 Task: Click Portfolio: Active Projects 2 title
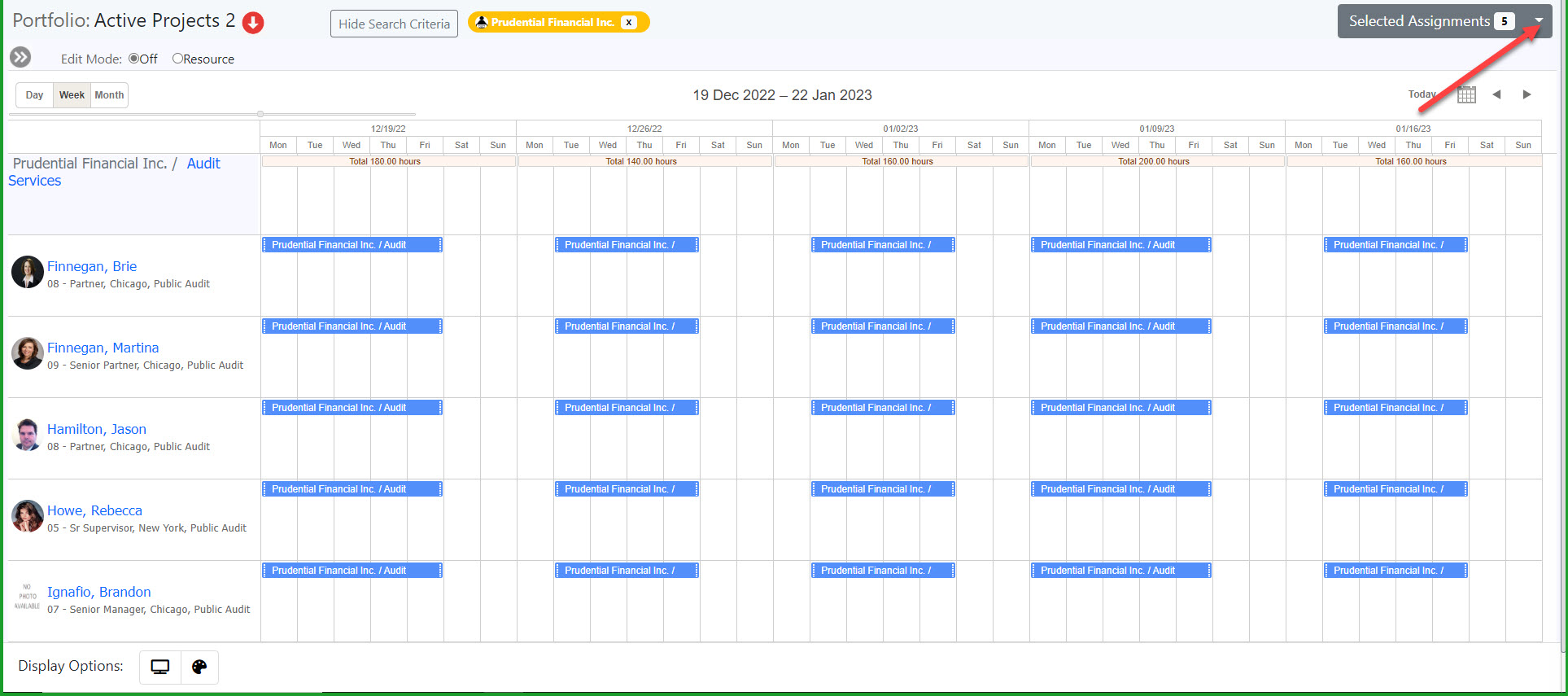tap(124, 21)
